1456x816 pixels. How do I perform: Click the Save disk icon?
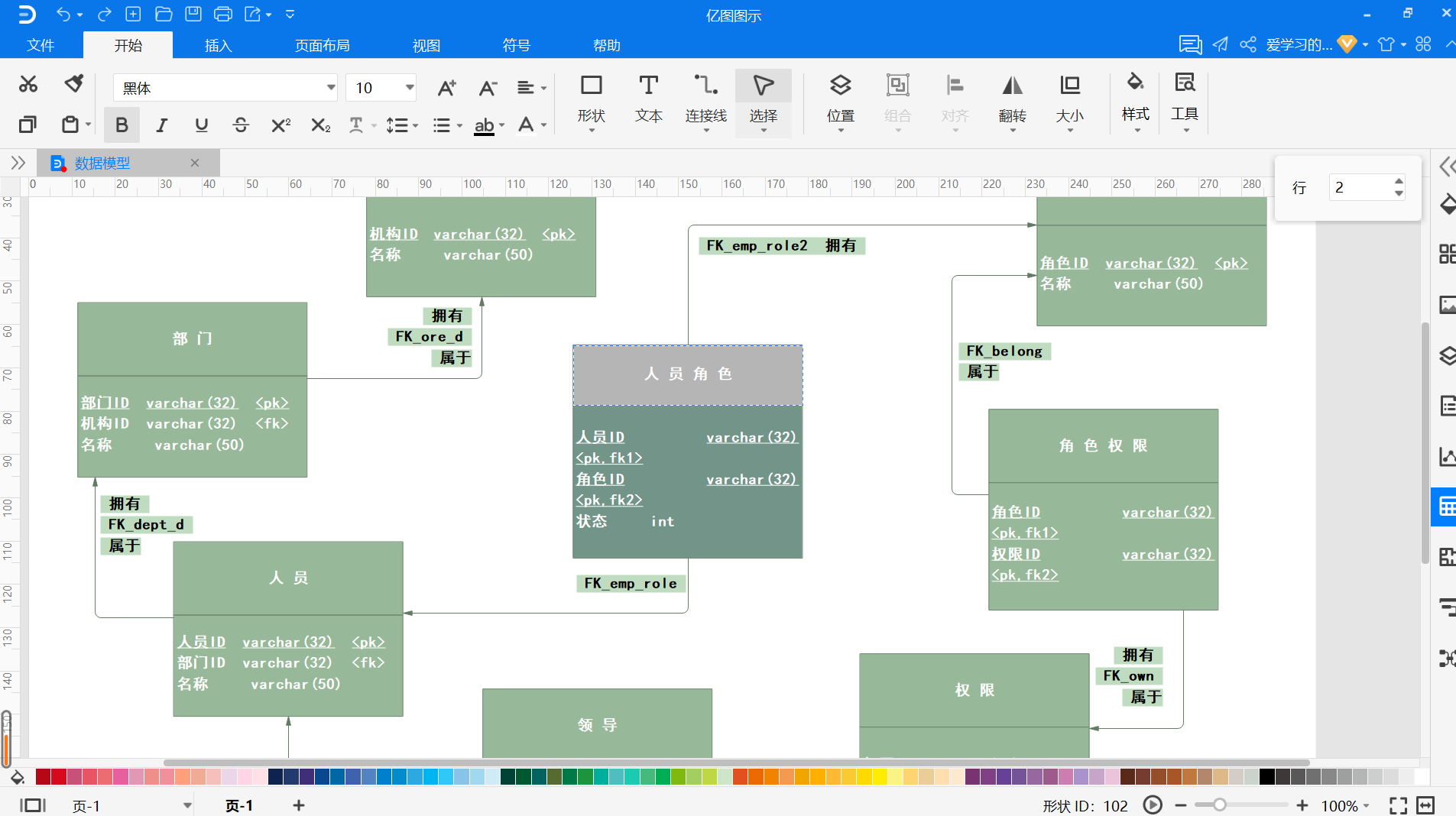193,14
